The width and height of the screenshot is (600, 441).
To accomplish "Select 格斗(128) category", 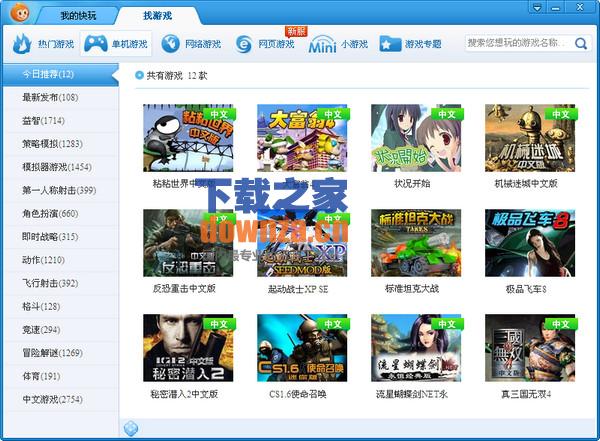I will coord(60,307).
